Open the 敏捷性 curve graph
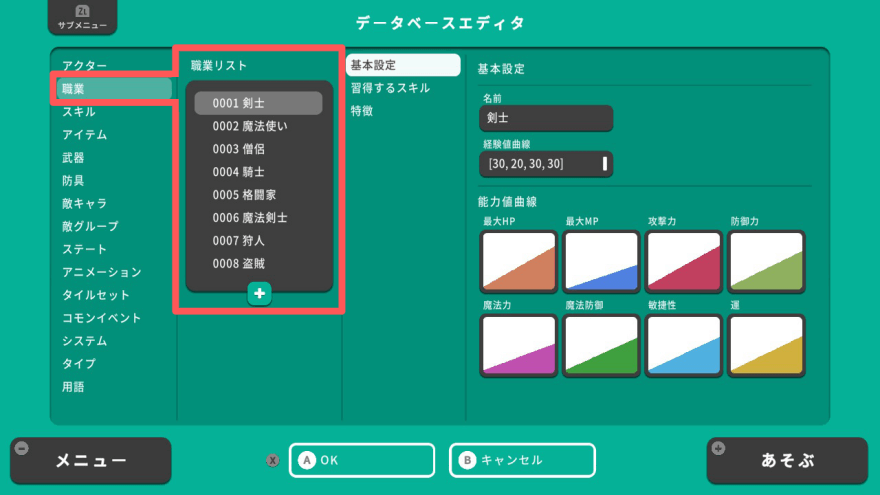 click(683, 346)
